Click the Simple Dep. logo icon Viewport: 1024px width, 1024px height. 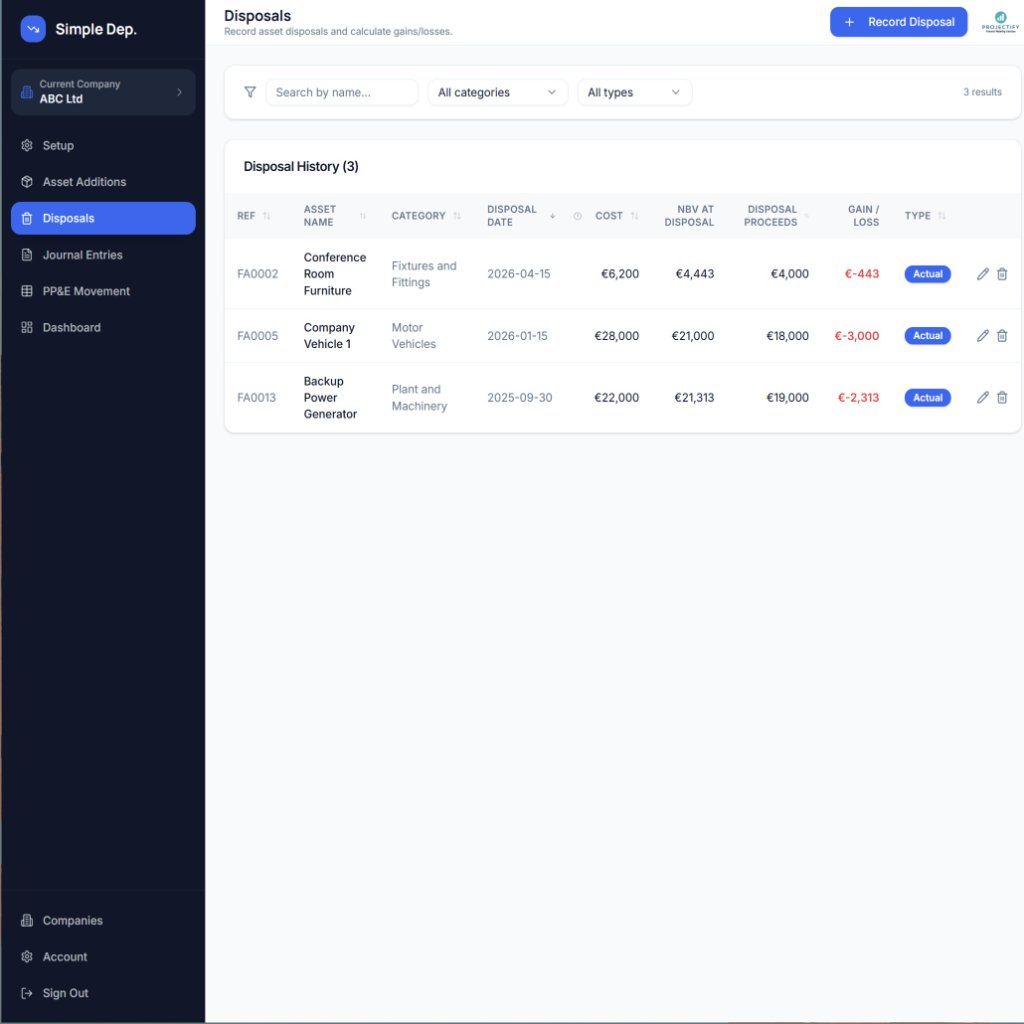click(x=33, y=29)
